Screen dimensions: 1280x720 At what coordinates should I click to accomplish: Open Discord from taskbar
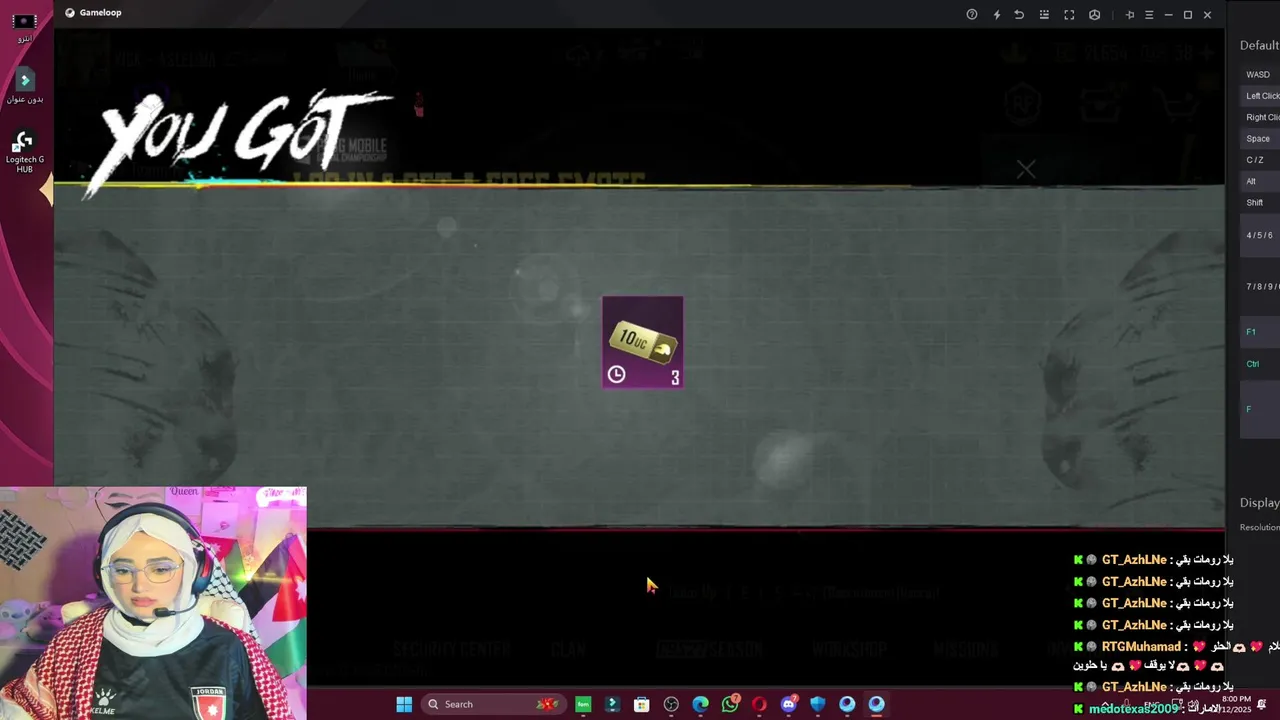(x=788, y=704)
